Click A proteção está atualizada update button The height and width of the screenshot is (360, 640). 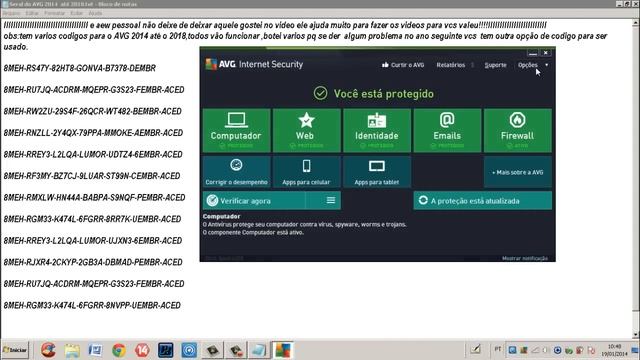(x=482, y=200)
